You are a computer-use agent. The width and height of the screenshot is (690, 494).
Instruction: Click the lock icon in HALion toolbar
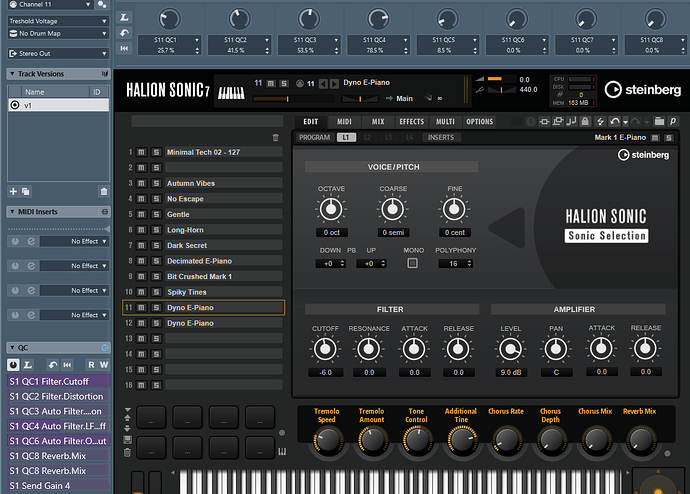click(585, 121)
